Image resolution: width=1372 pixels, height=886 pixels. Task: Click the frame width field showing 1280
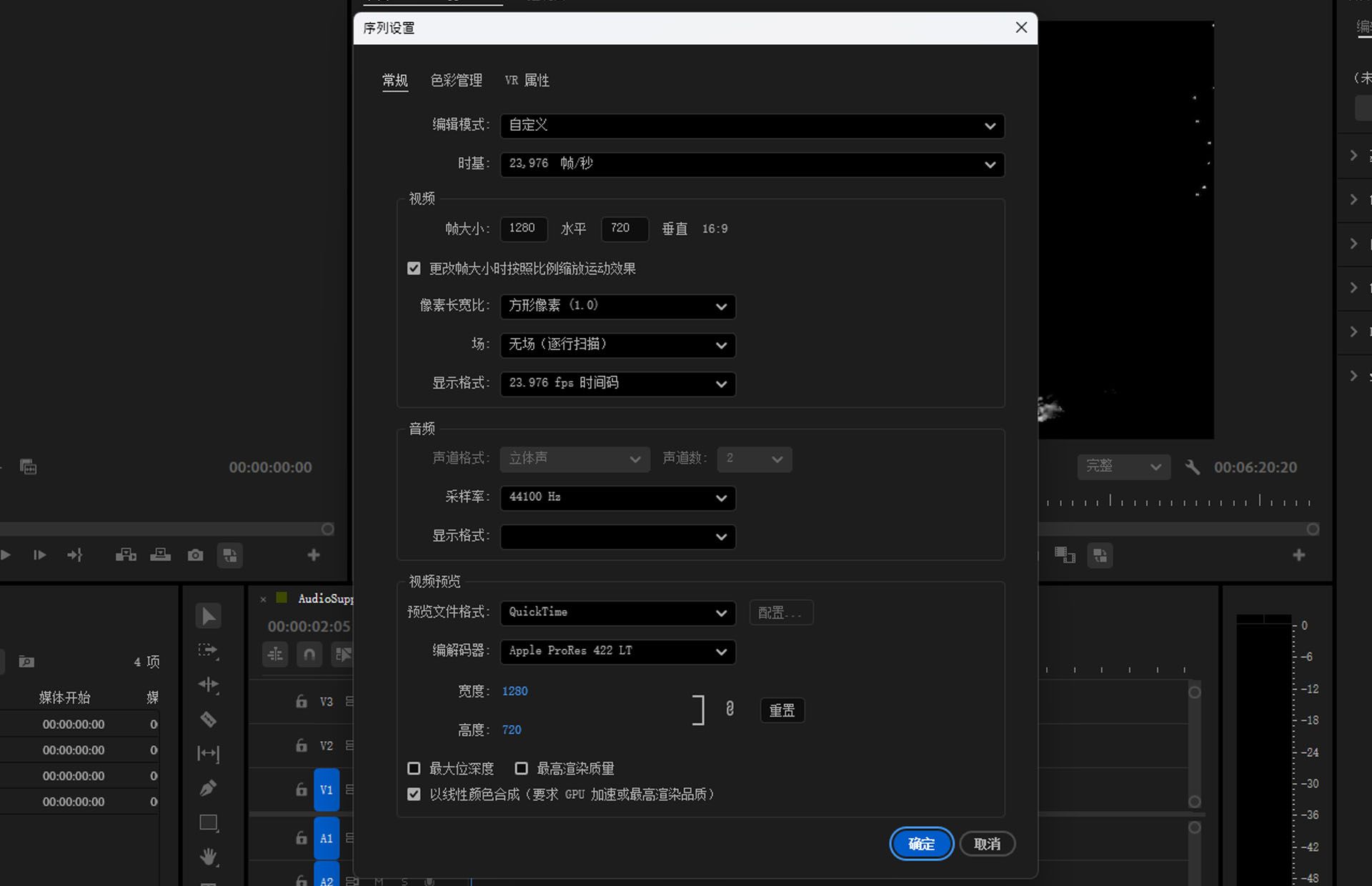click(x=523, y=229)
